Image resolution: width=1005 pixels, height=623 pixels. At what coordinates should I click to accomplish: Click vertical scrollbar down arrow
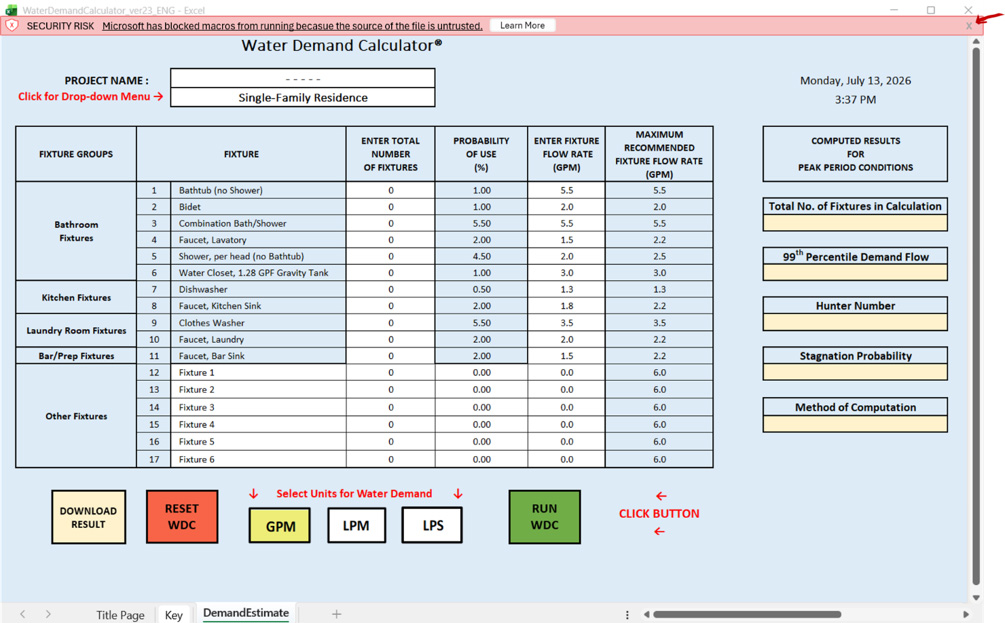[x=976, y=597]
